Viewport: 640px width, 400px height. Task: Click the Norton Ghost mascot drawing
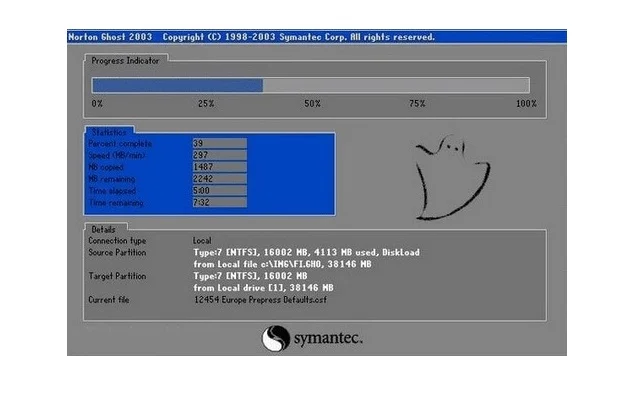point(452,178)
